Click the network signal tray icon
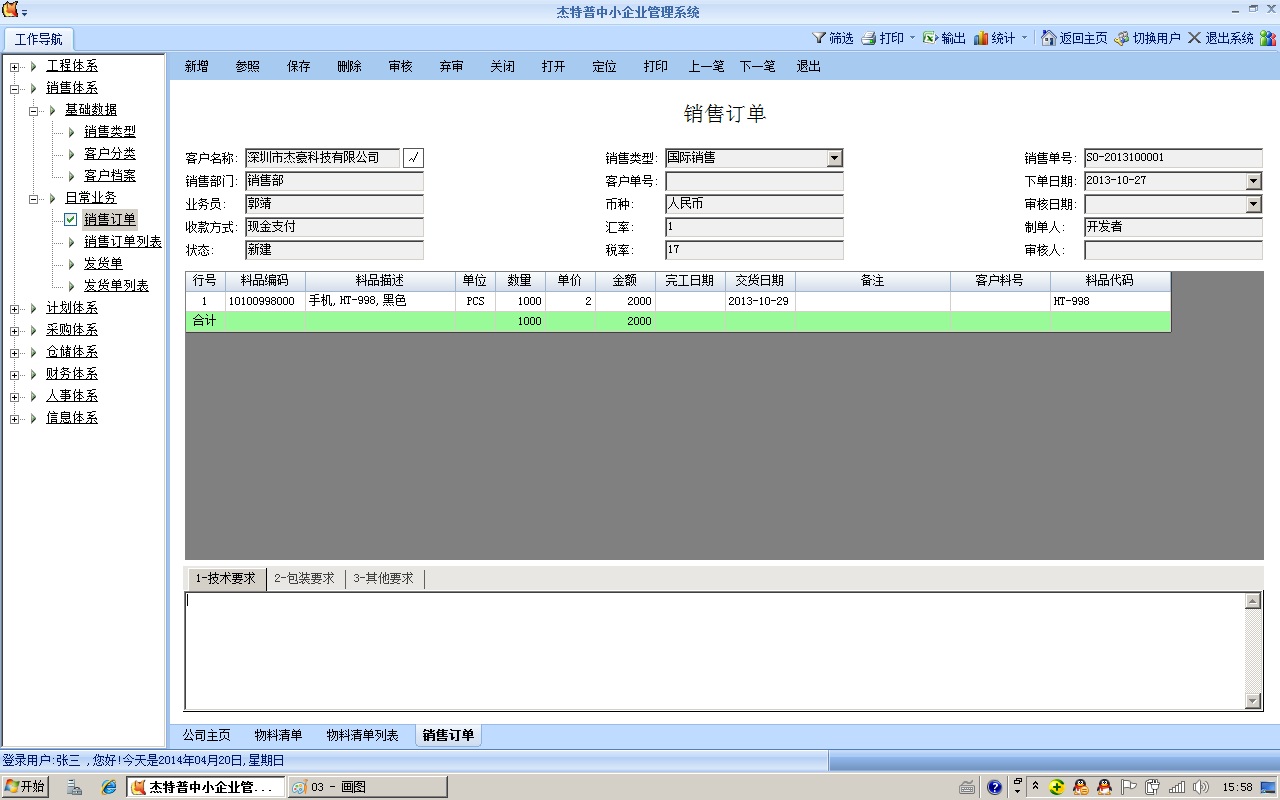The width and height of the screenshot is (1280, 800). pos(1177,787)
